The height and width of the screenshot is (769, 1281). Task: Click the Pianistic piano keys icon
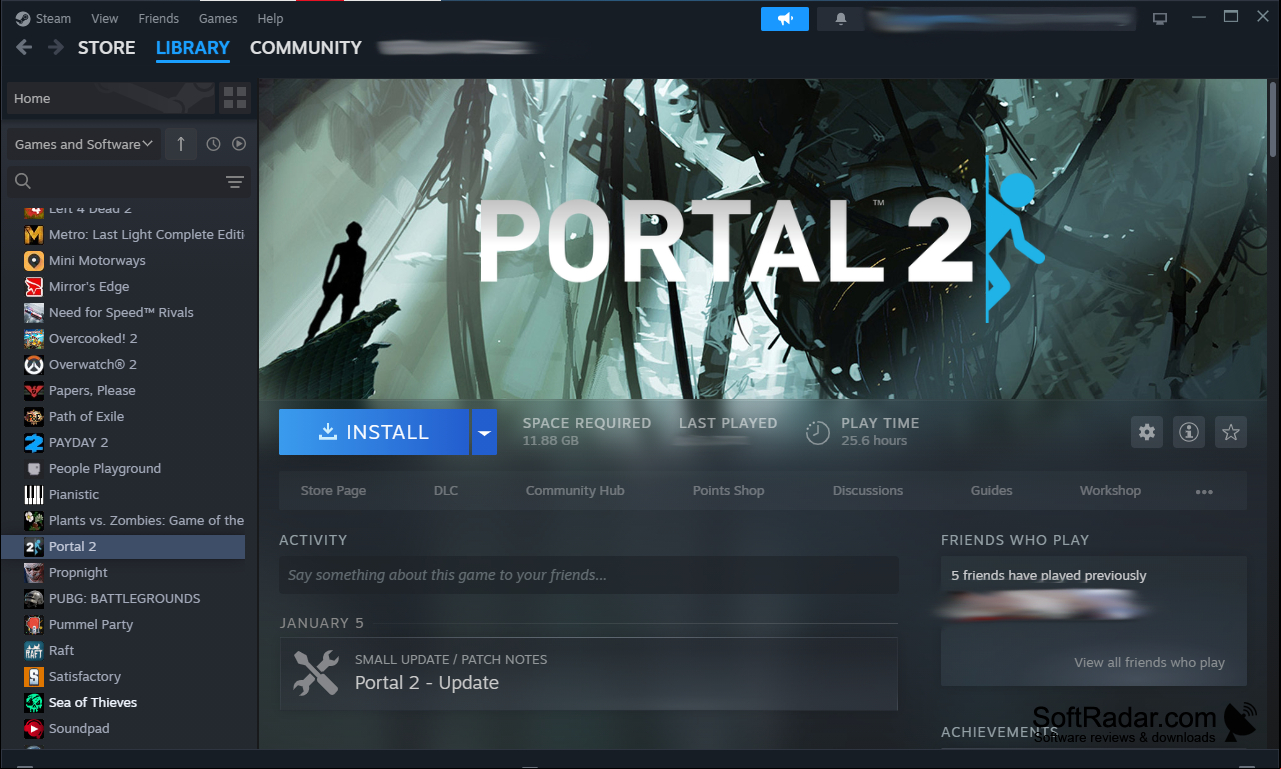click(x=34, y=494)
